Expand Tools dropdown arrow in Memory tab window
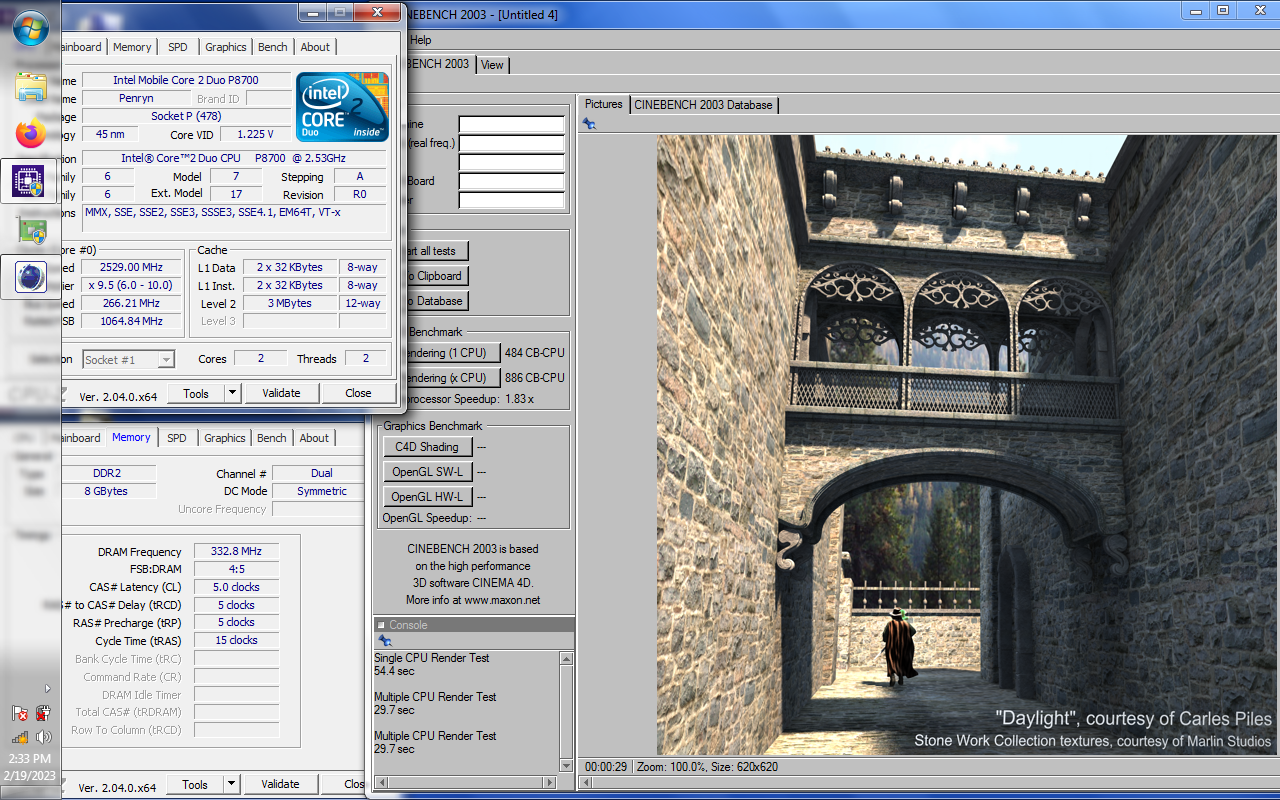 click(x=232, y=785)
